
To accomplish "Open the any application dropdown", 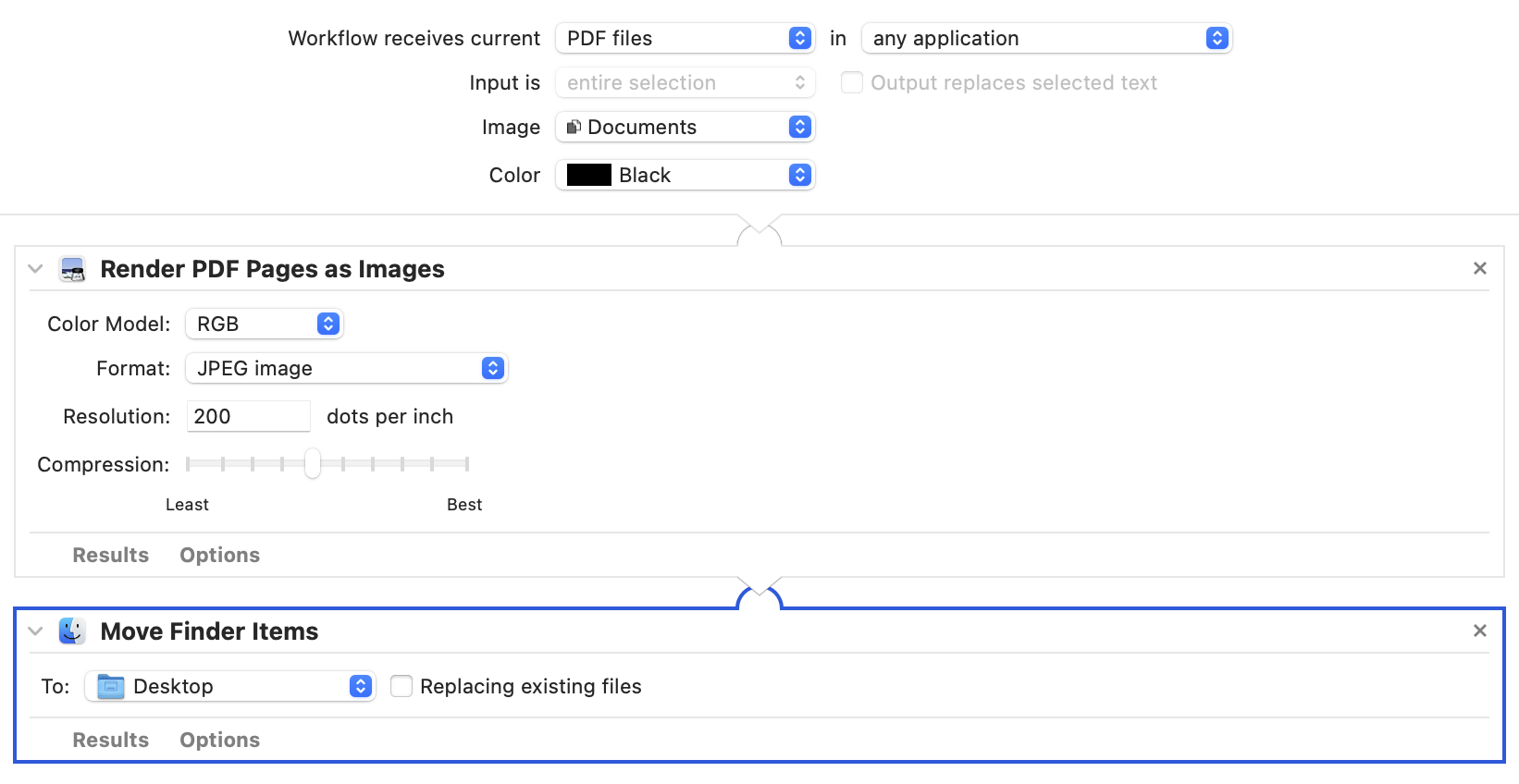I will 1046,38.
